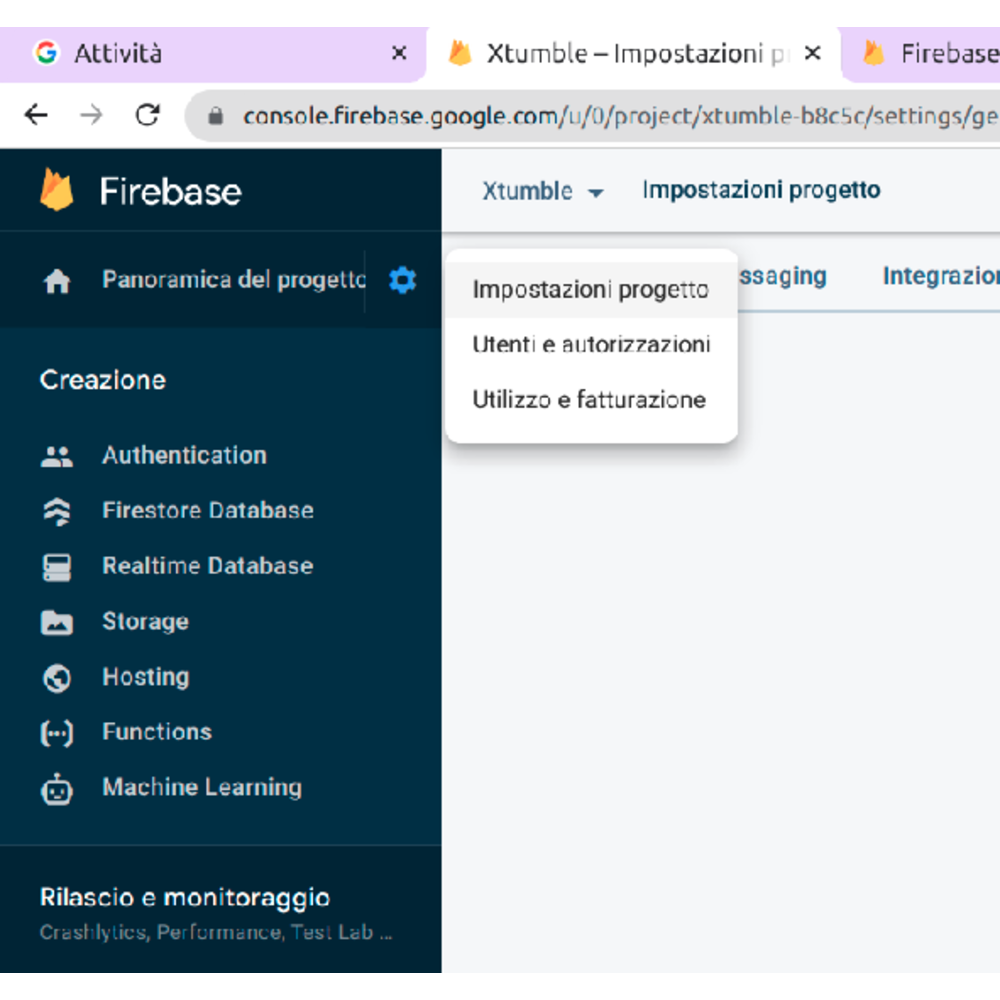1000x1000 pixels.
Task: Click the home icon for project overview
Action: point(58,282)
